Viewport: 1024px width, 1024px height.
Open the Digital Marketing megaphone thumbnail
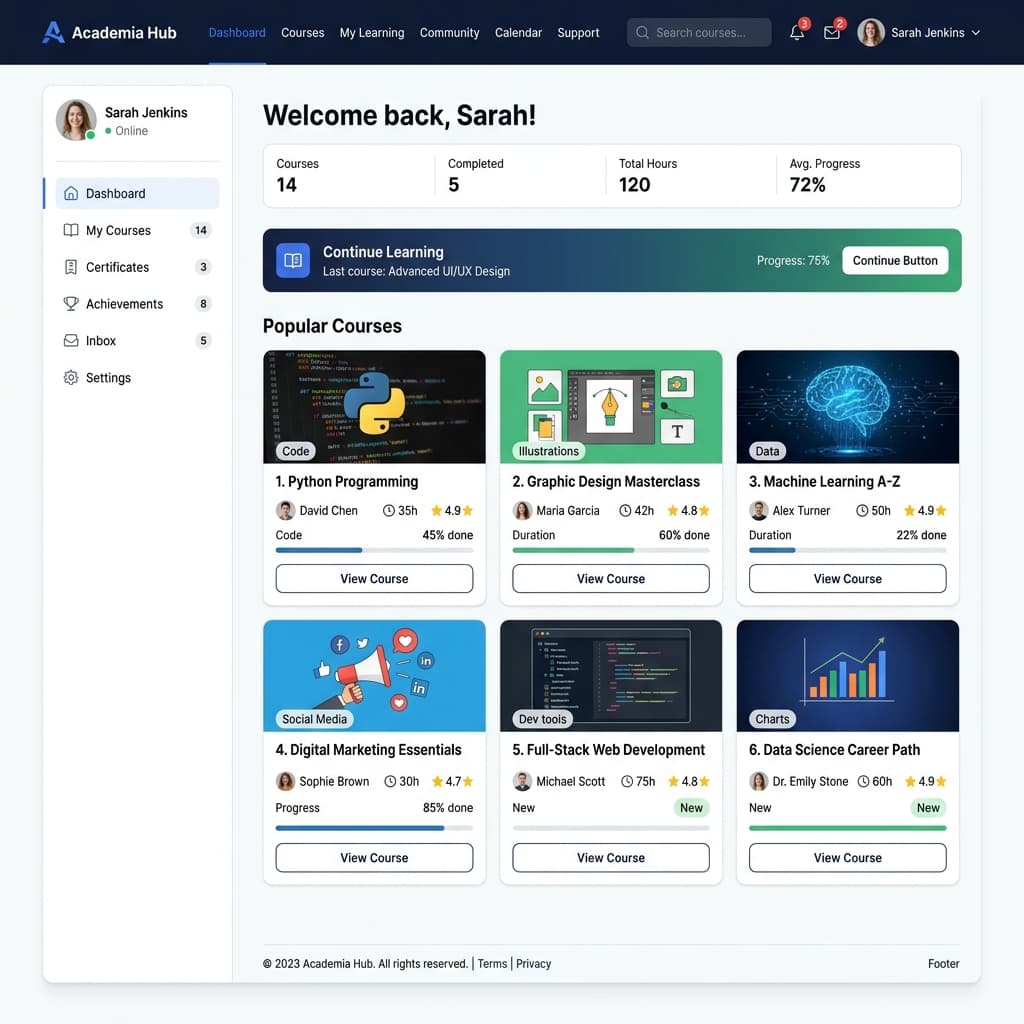pos(374,675)
